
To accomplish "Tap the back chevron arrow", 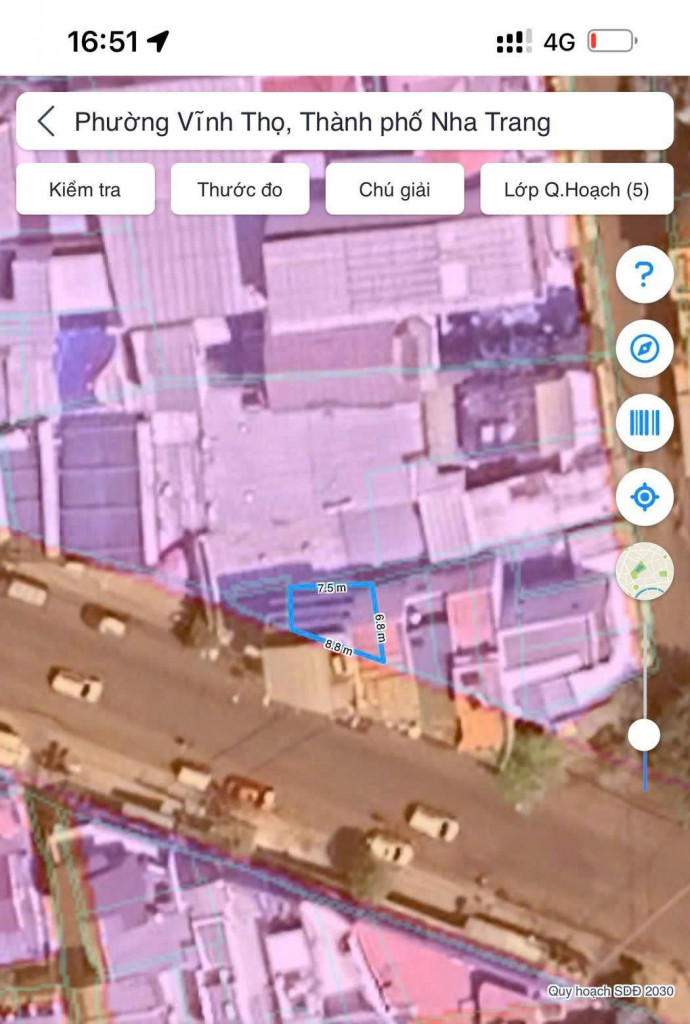I will pos(46,122).
